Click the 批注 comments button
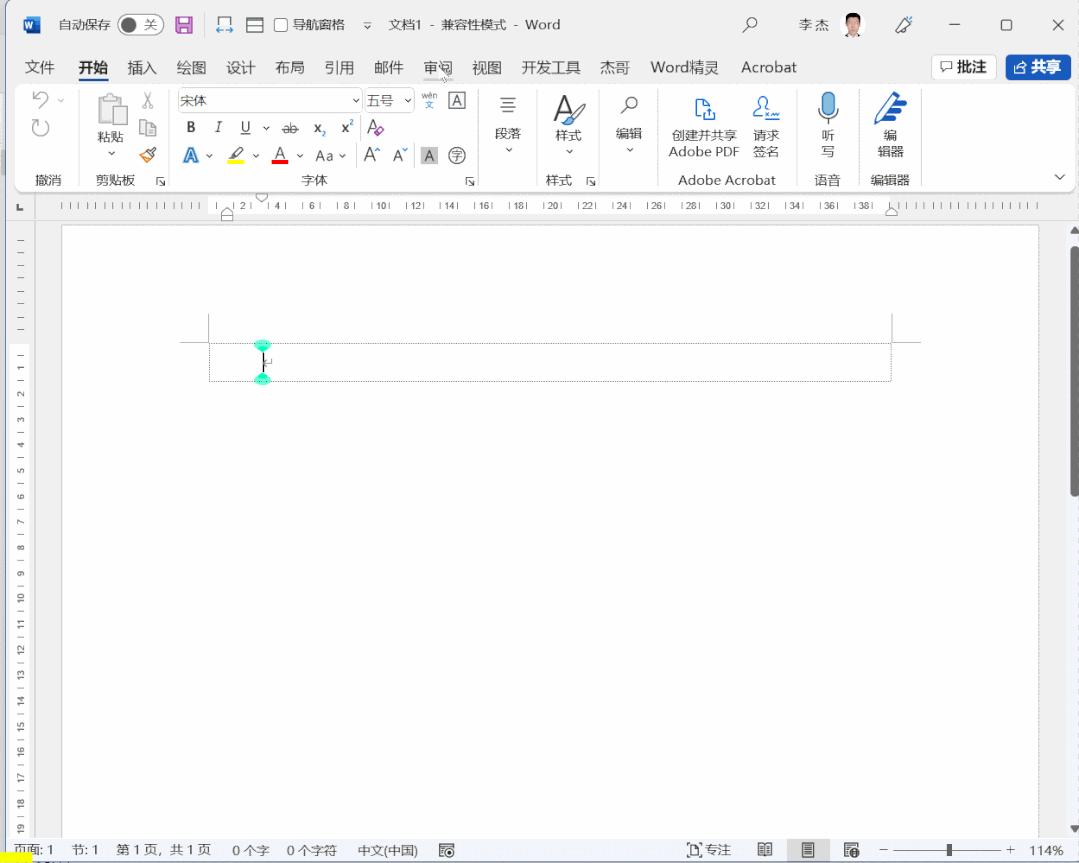The image size is (1079, 863). [963, 67]
